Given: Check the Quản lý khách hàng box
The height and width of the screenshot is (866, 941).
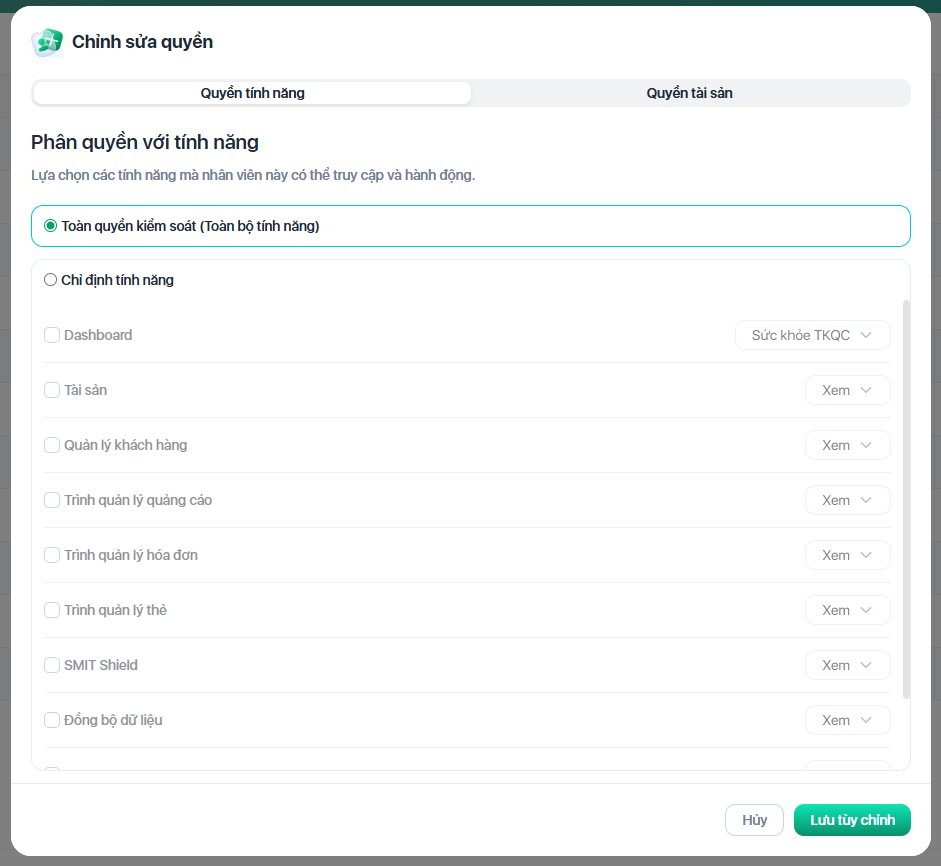Looking at the screenshot, I should click(x=52, y=445).
